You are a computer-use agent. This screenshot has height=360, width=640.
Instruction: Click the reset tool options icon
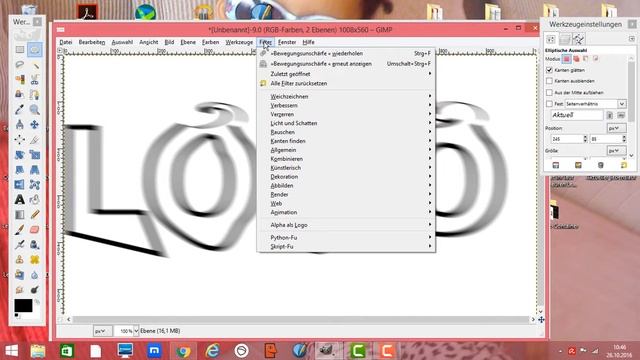click(623, 165)
